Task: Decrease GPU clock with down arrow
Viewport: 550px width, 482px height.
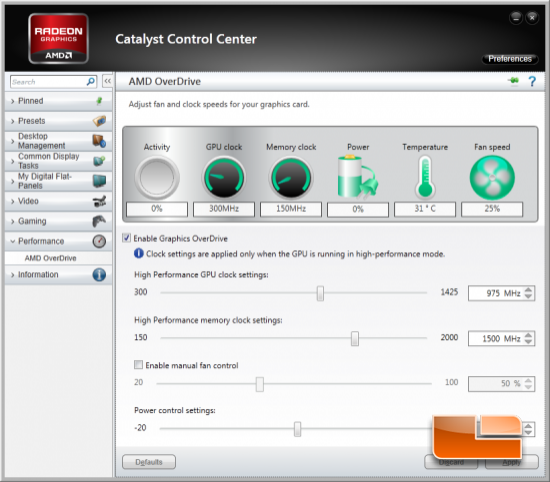Action: [528, 296]
